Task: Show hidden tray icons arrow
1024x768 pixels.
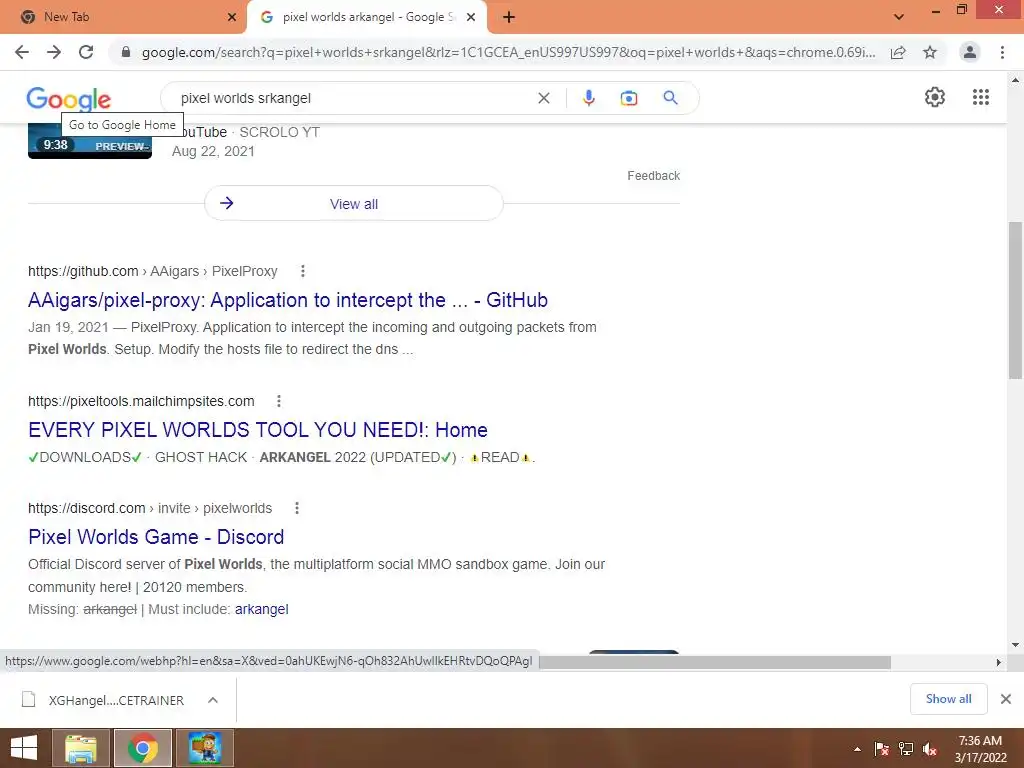Action: [x=857, y=749]
